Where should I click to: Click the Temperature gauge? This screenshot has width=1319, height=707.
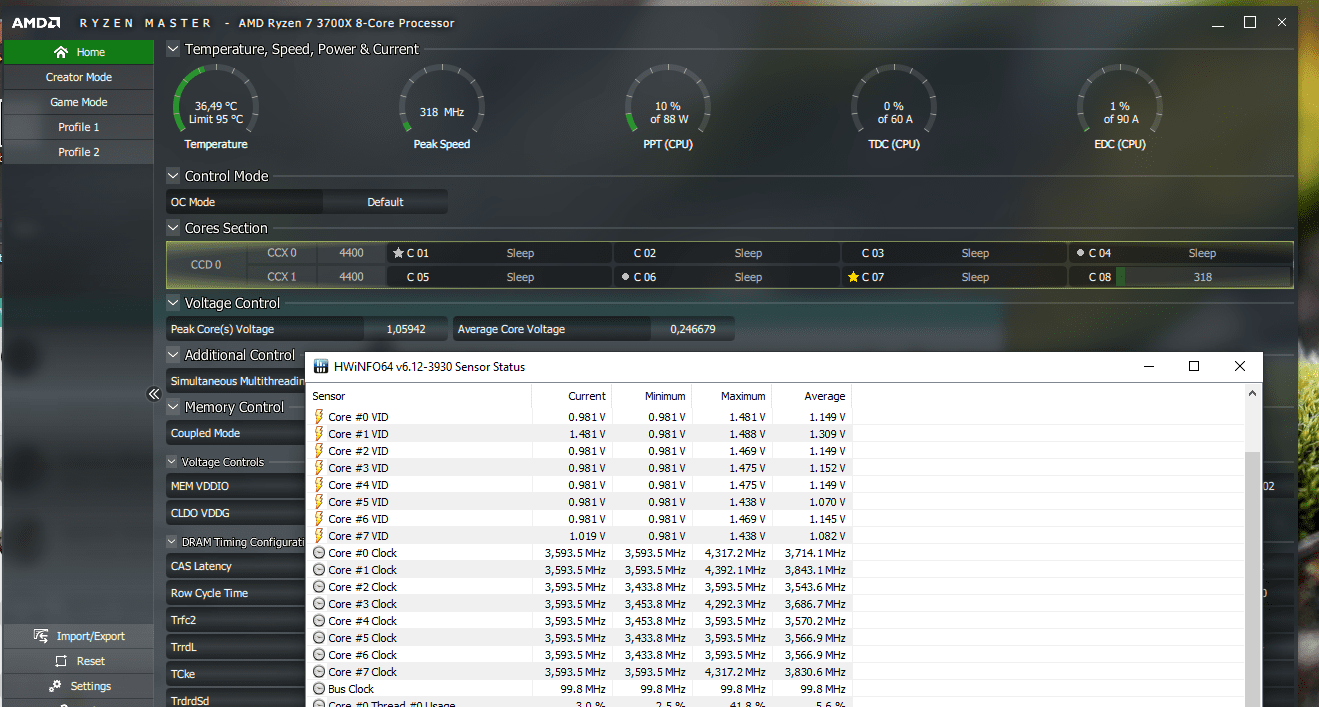[x=216, y=108]
